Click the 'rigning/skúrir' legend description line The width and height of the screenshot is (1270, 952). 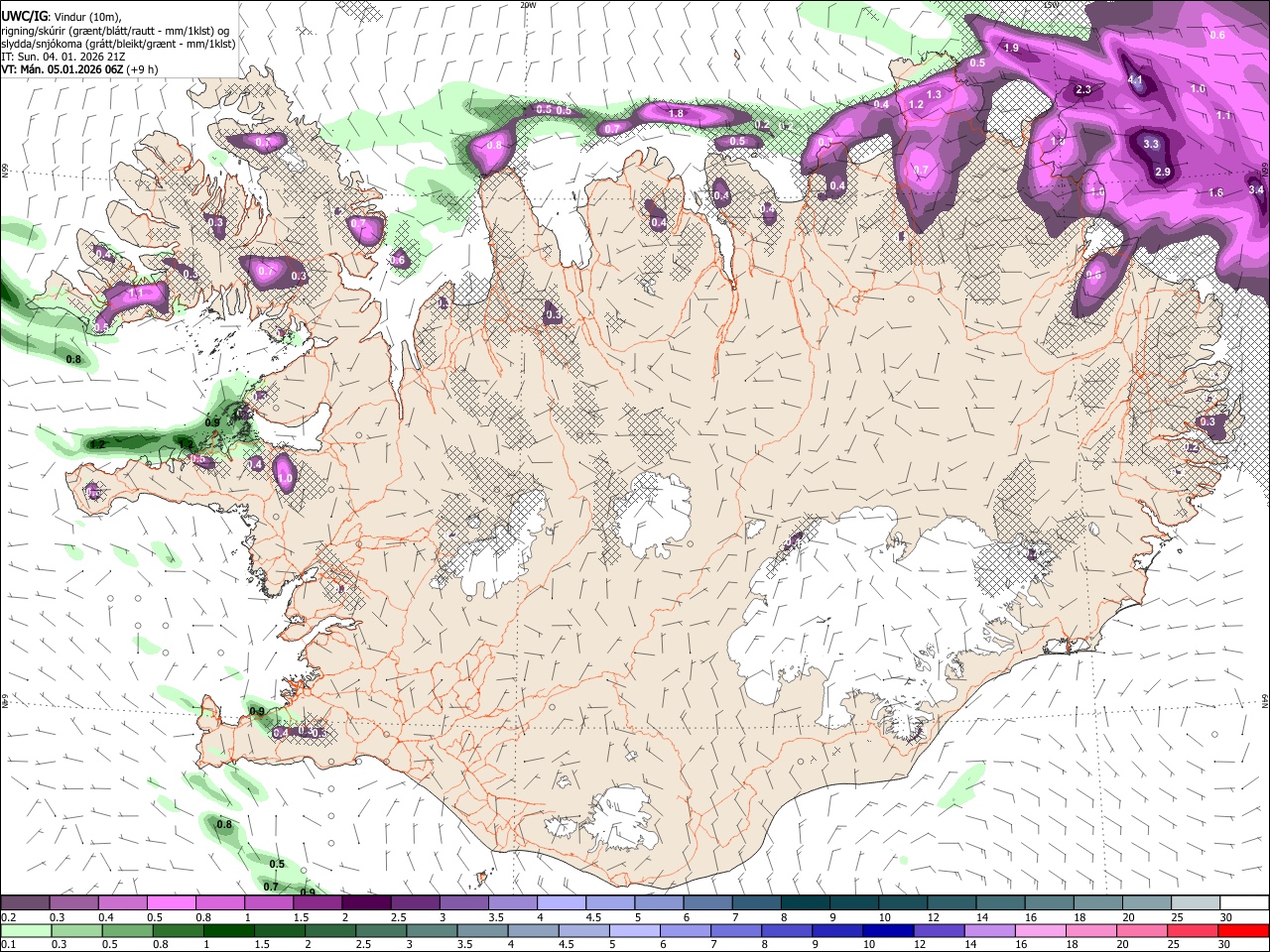(x=115, y=31)
